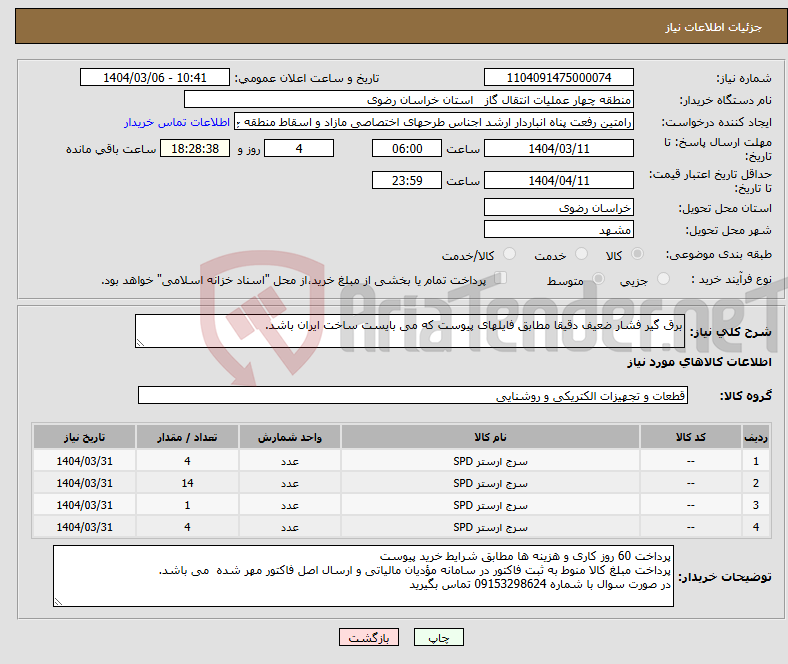Select the کالا/خدمت radio button
Screen dimensions: 788x664
coord(510,254)
